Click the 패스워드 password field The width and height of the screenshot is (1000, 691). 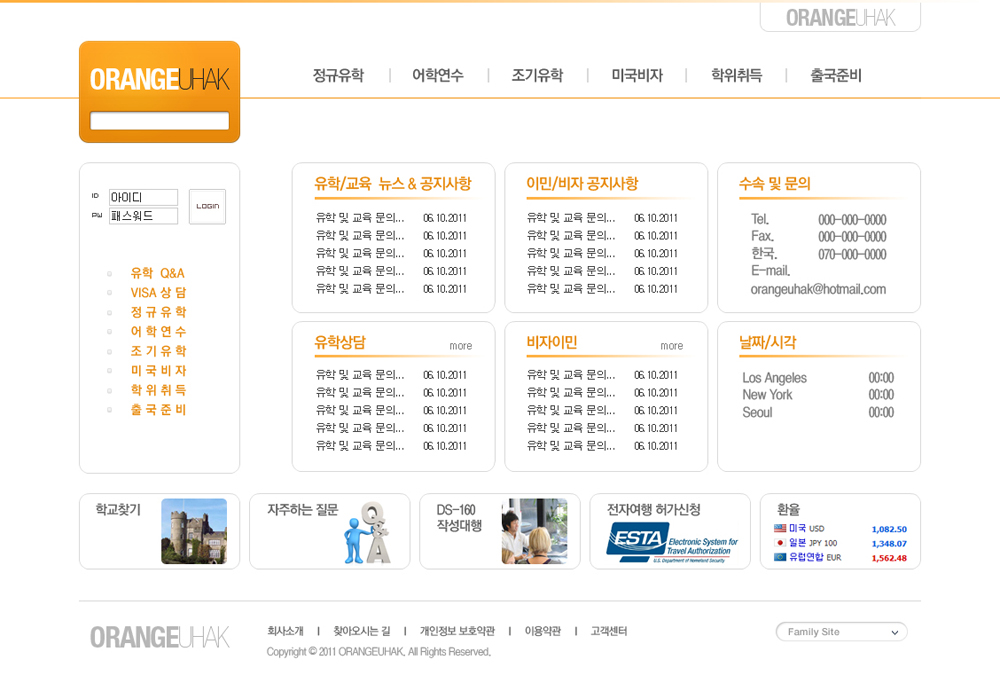point(143,216)
